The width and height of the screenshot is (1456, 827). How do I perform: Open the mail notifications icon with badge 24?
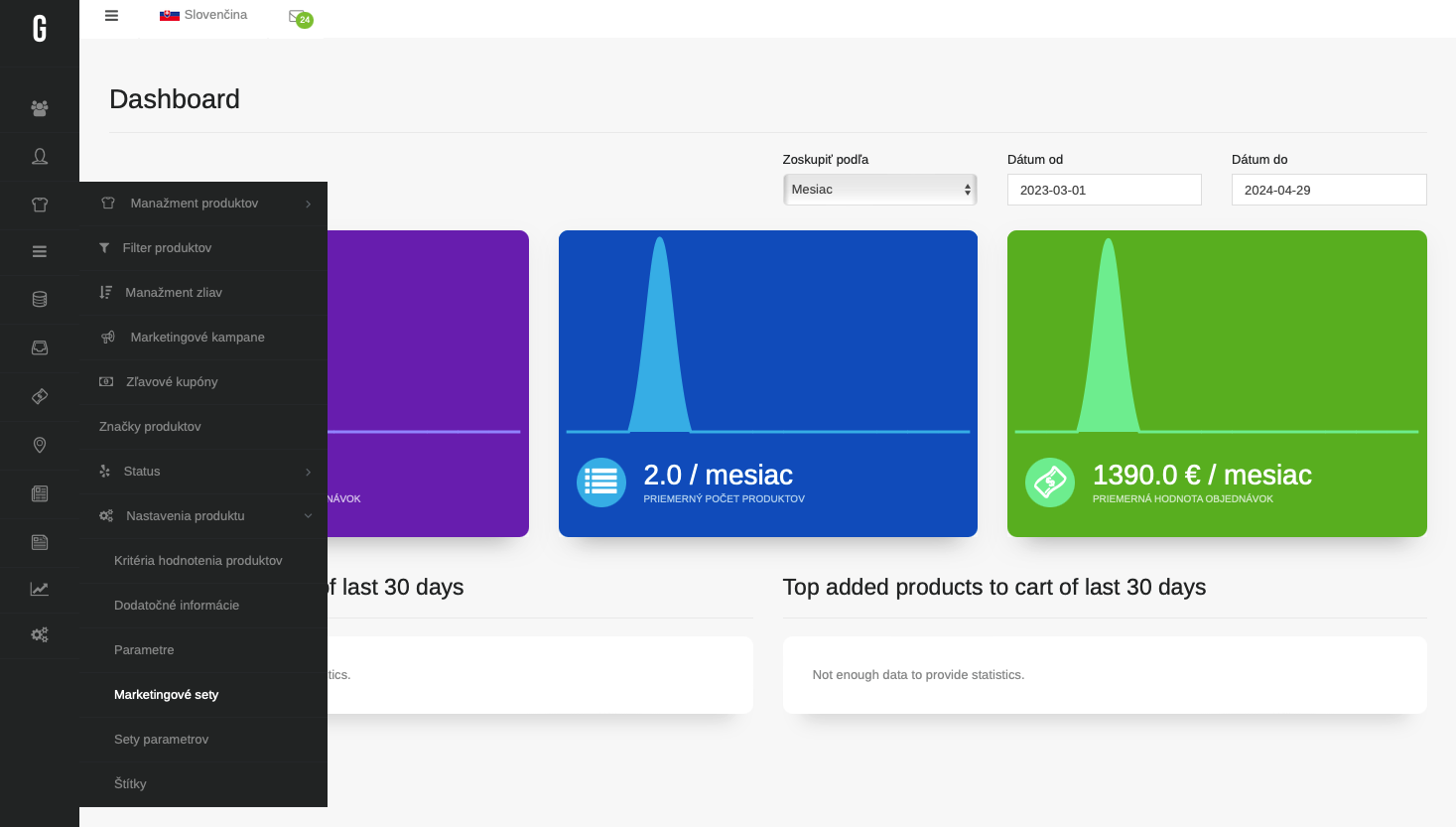click(300, 17)
